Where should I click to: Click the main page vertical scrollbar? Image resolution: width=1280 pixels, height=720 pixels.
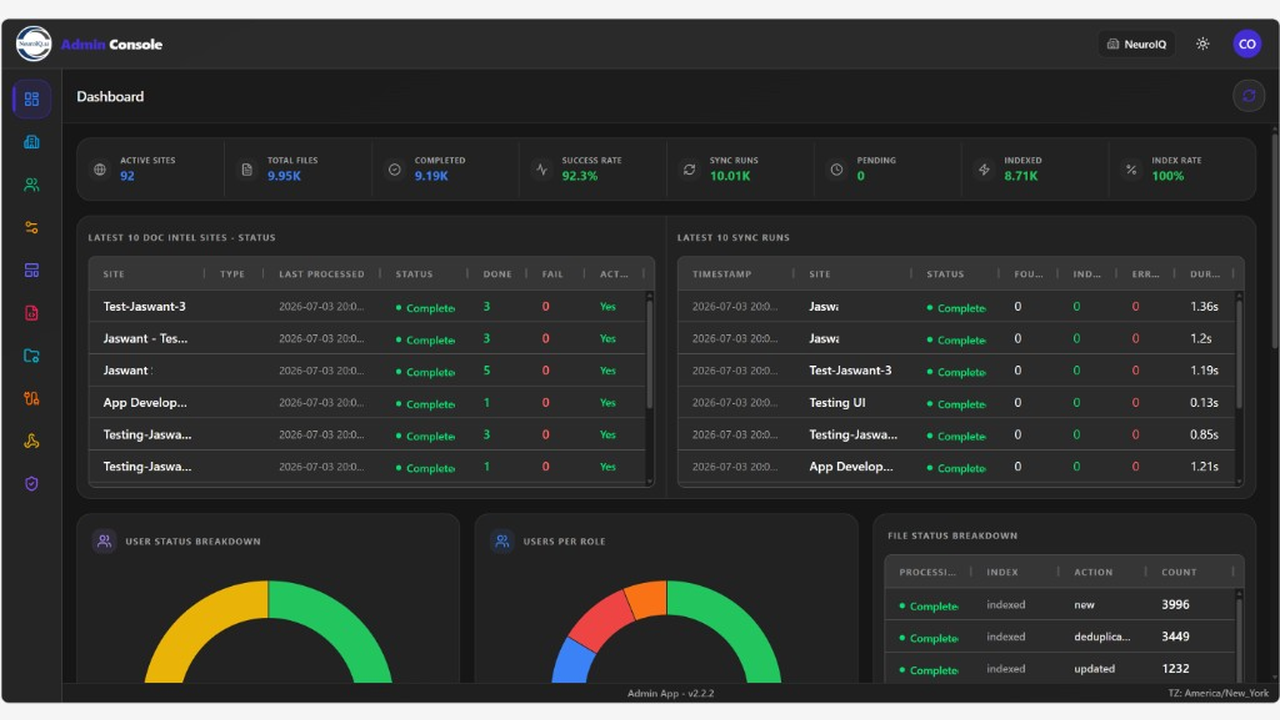point(1274,240)
